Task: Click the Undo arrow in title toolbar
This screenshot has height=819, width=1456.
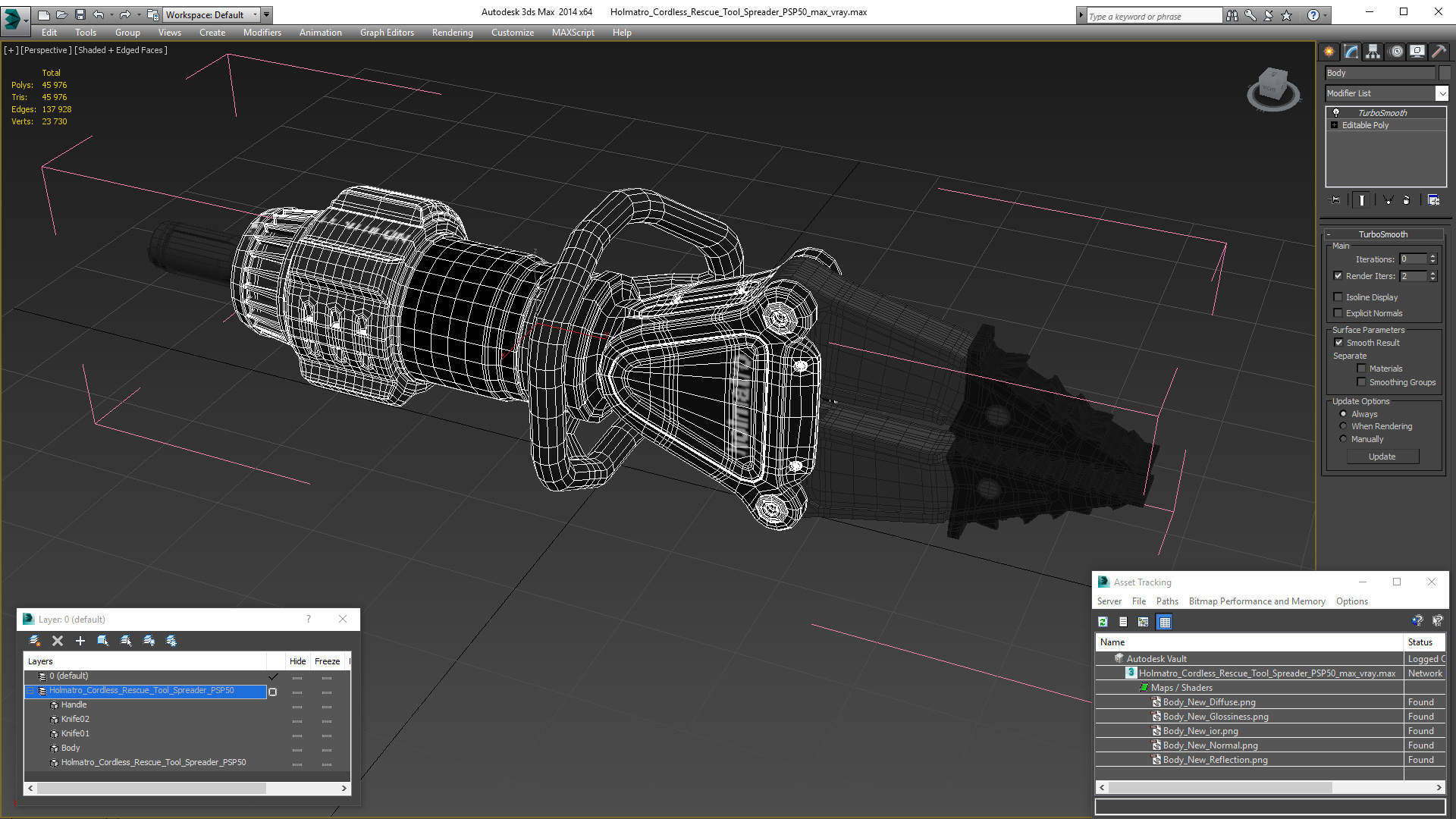Action: click(x=98, y=14)
